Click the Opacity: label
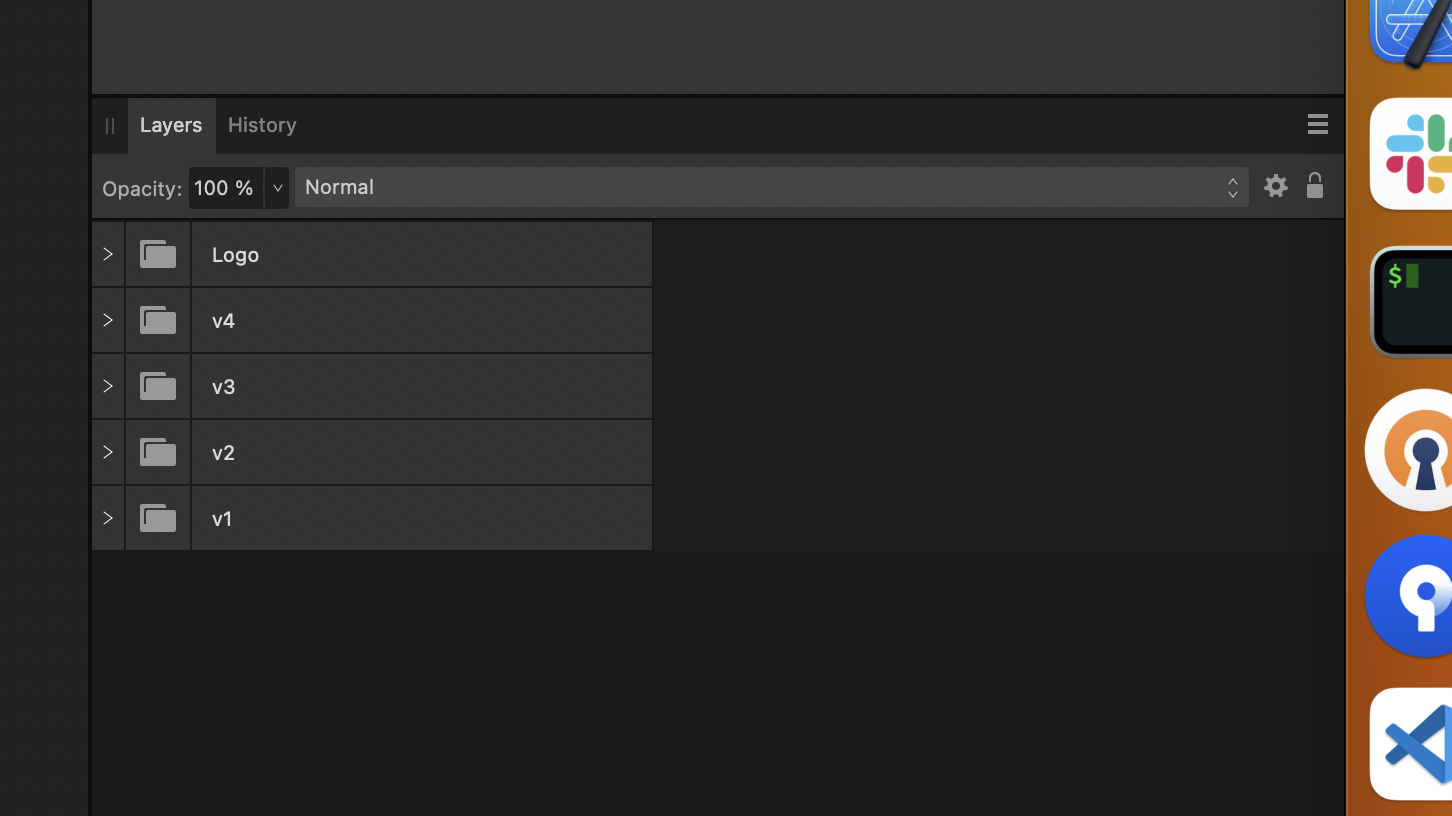Viewport: 1452px width, 816px height. pyautogui.click(x=142, y=188)
